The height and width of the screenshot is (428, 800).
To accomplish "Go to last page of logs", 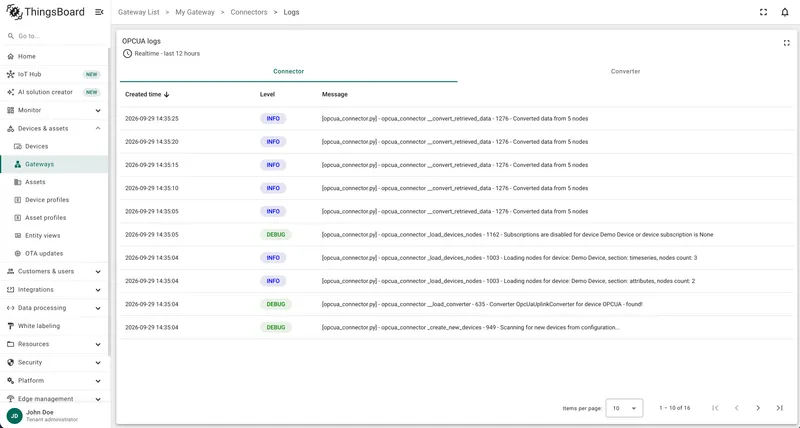I will [780, 408].
